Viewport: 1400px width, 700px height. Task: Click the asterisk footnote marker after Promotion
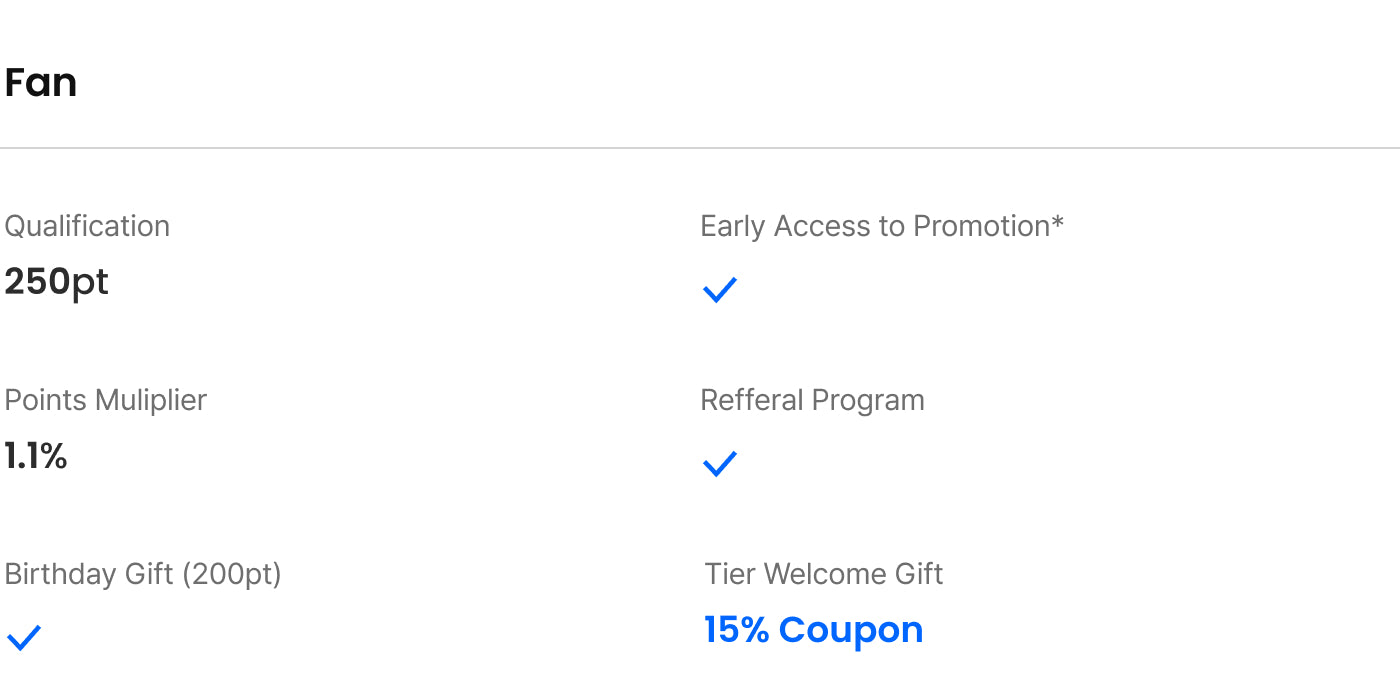click(x=1057, y=223)
